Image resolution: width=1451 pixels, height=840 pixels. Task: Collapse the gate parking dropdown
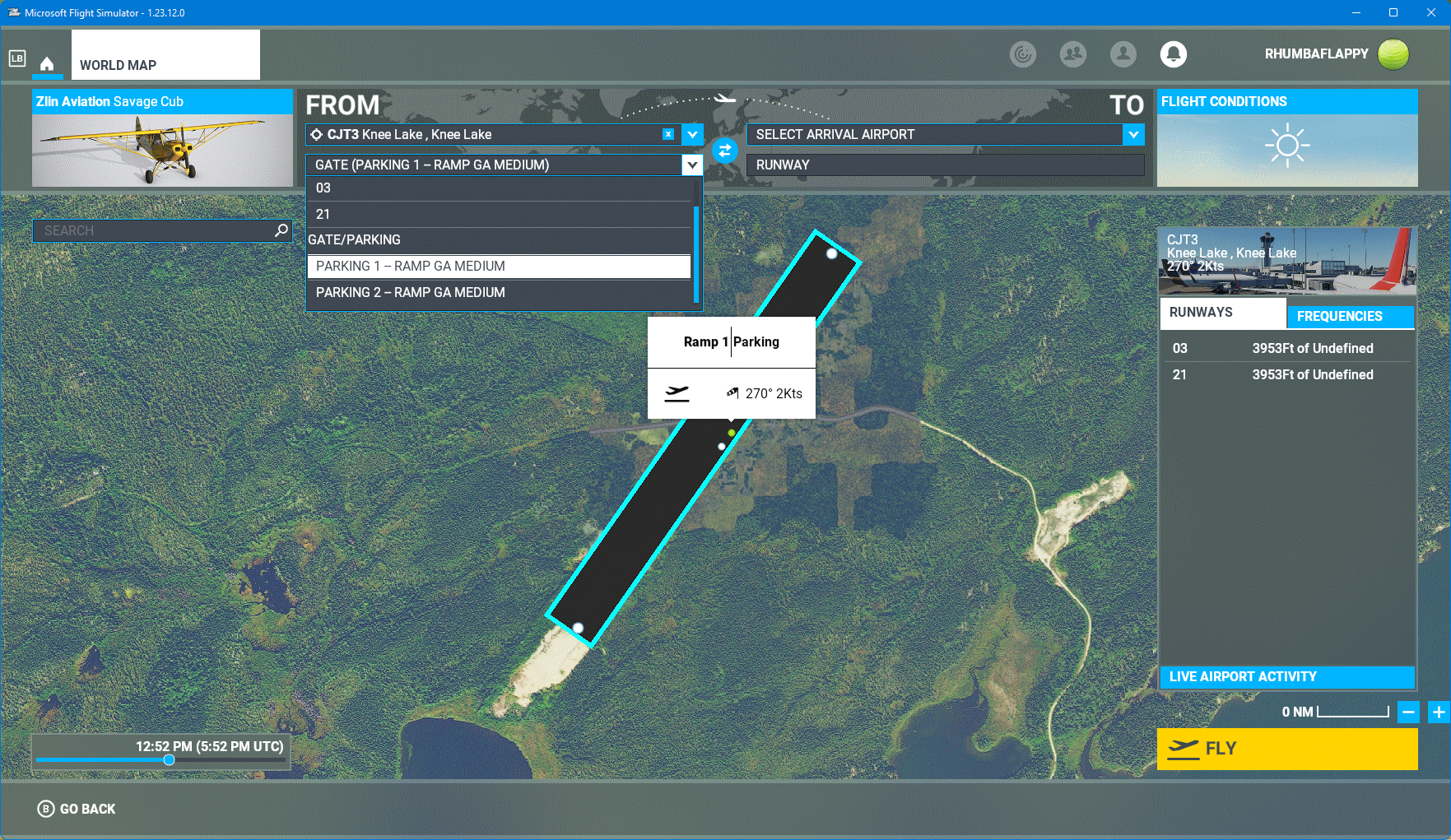tap(692, 165)
